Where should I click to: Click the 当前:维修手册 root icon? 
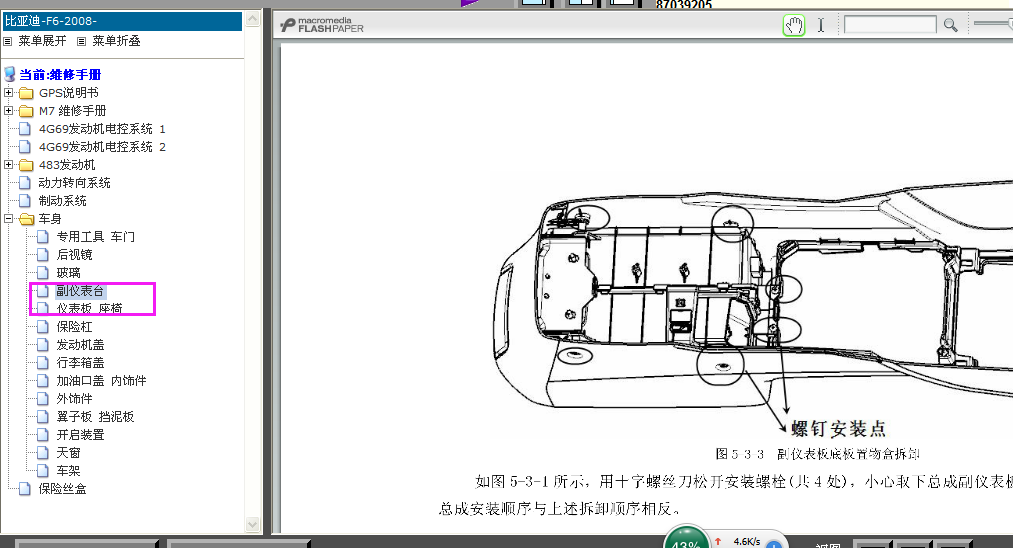coord(10,74)
